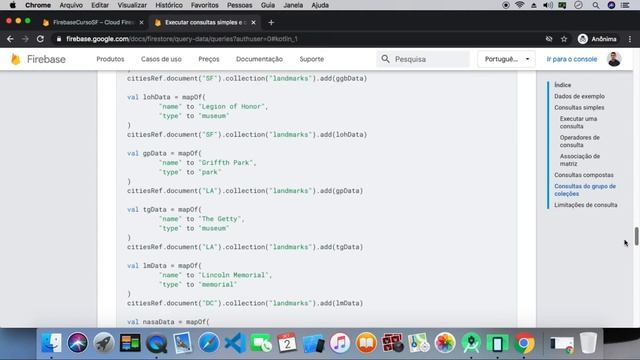Open Calendar from the Dock
Image resolution: width=640 pixels, height=360 pixels.
(x=287, y=342)
